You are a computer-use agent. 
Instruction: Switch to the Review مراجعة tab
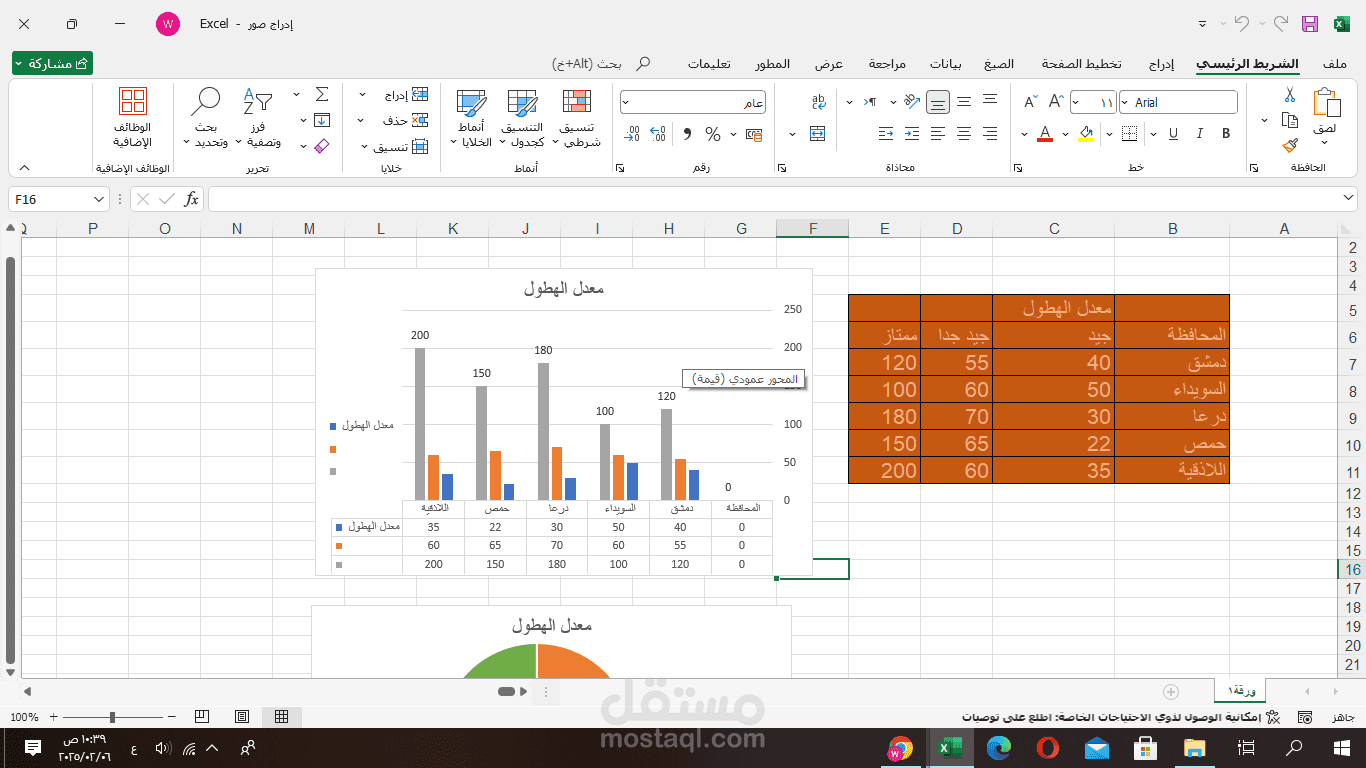coord(887,64)
